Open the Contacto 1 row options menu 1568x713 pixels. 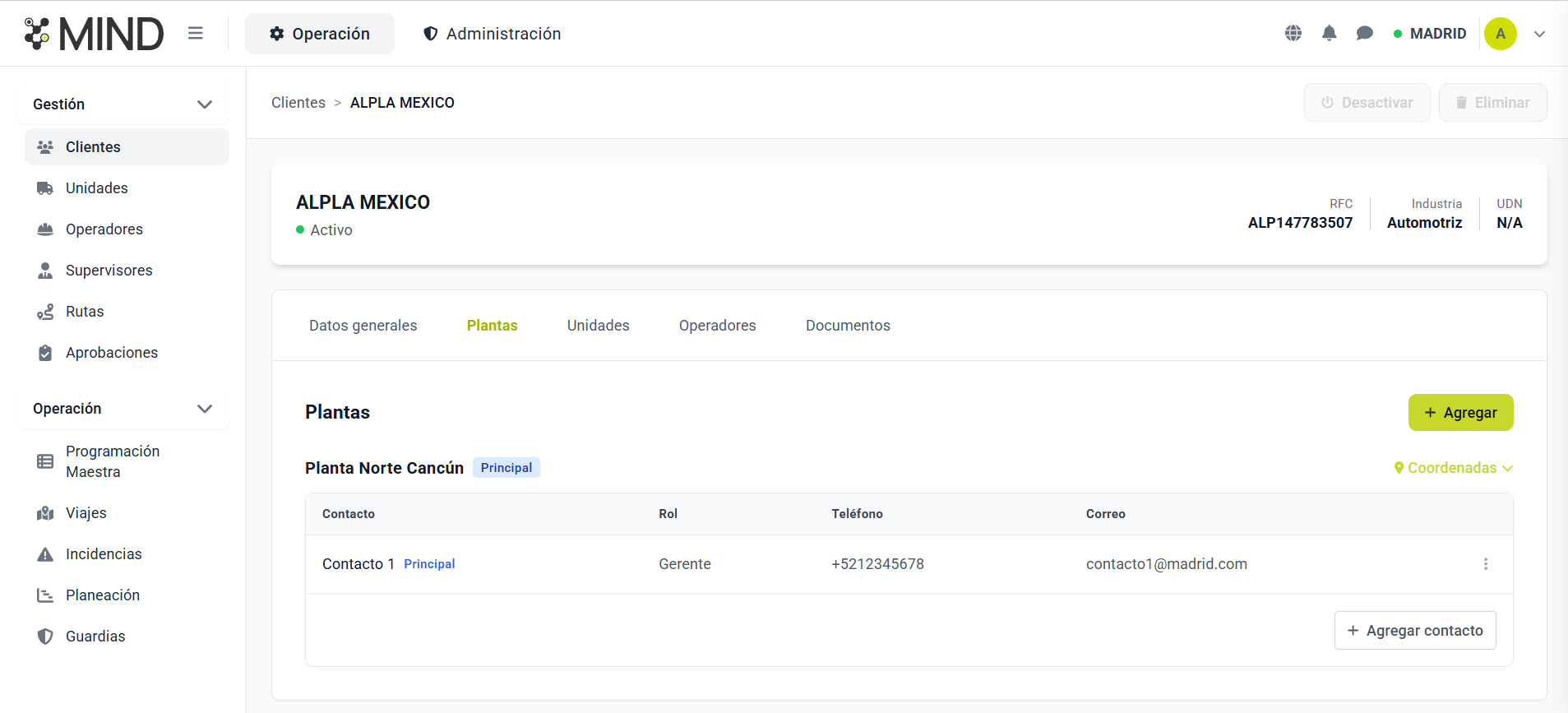tap(1486, 564)
